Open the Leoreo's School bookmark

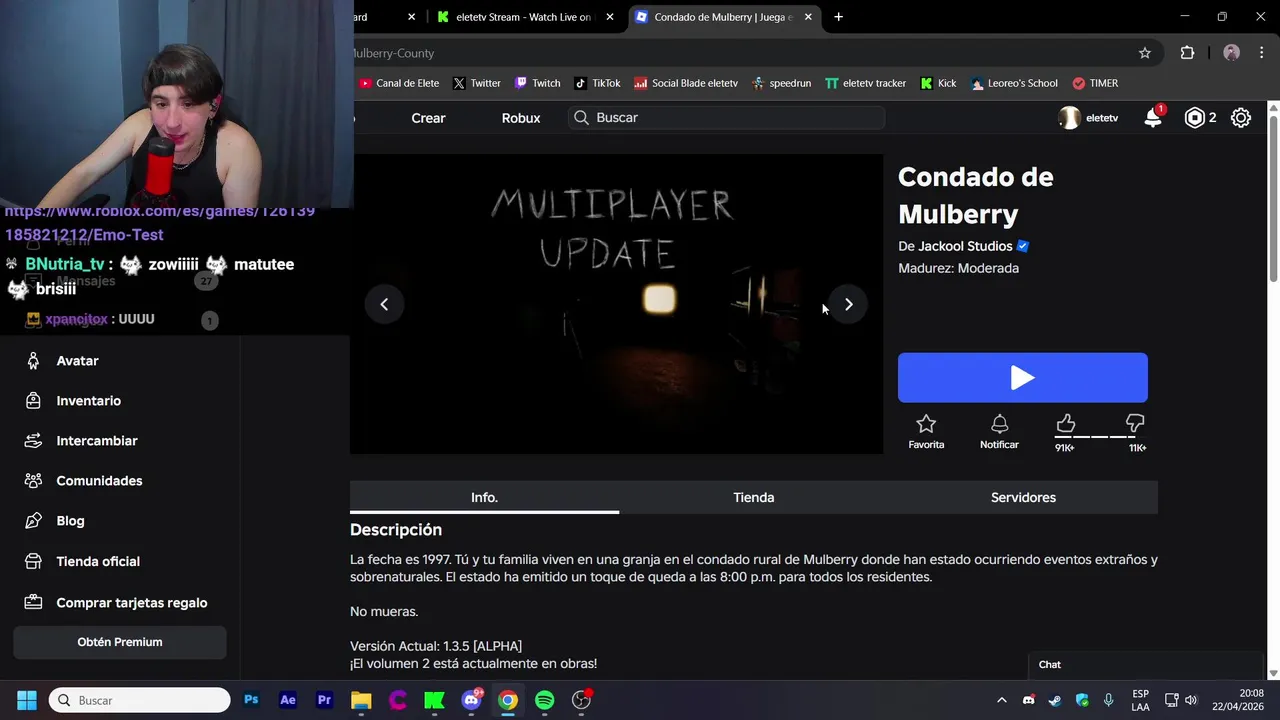(1014, 83)
